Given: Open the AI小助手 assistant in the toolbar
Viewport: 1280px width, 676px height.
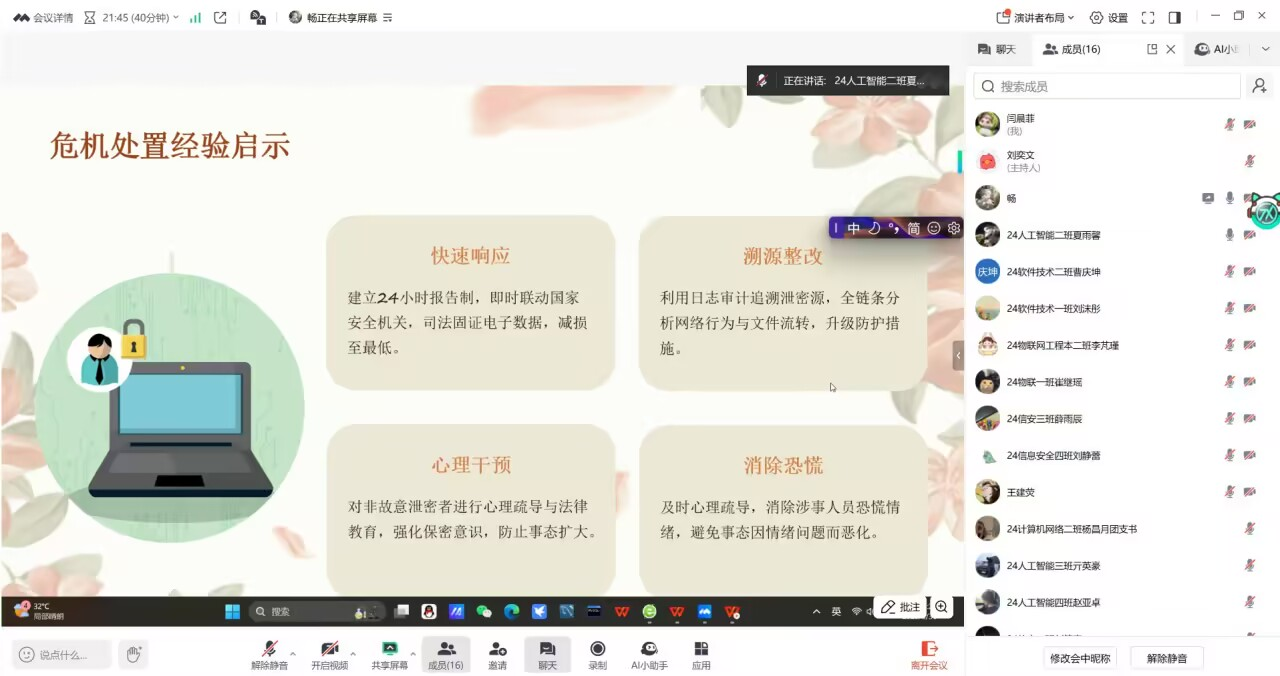Looking at the screenshot, I should coord(649,650).
